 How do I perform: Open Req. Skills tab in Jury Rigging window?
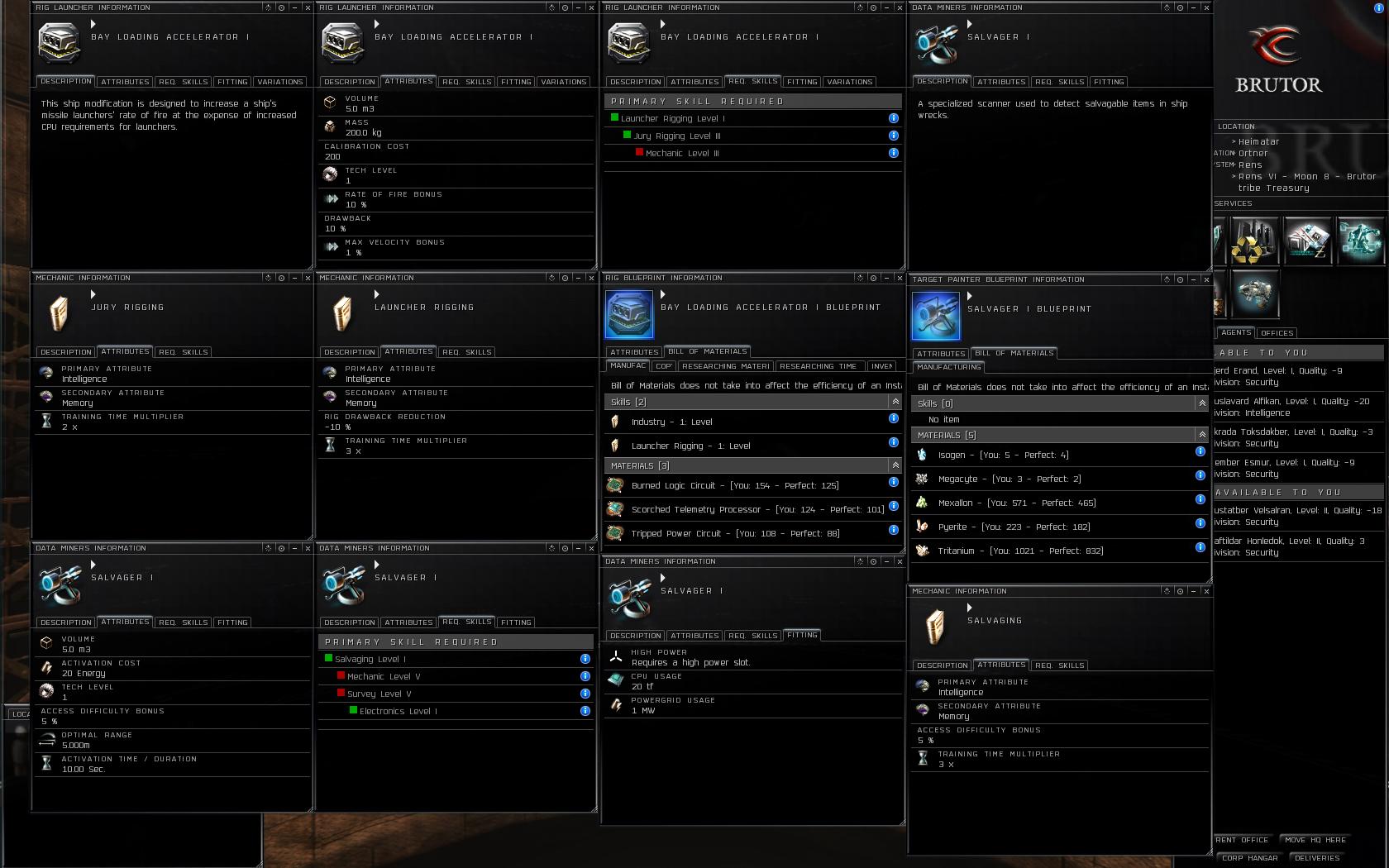[184, 352]
